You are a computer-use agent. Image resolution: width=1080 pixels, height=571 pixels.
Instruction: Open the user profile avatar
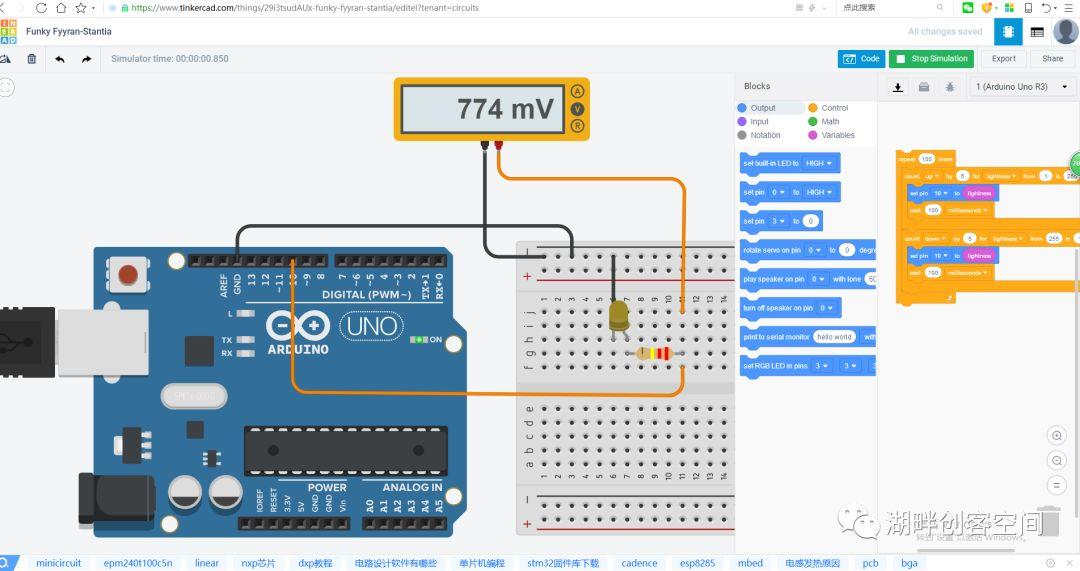coord(1066,31)
